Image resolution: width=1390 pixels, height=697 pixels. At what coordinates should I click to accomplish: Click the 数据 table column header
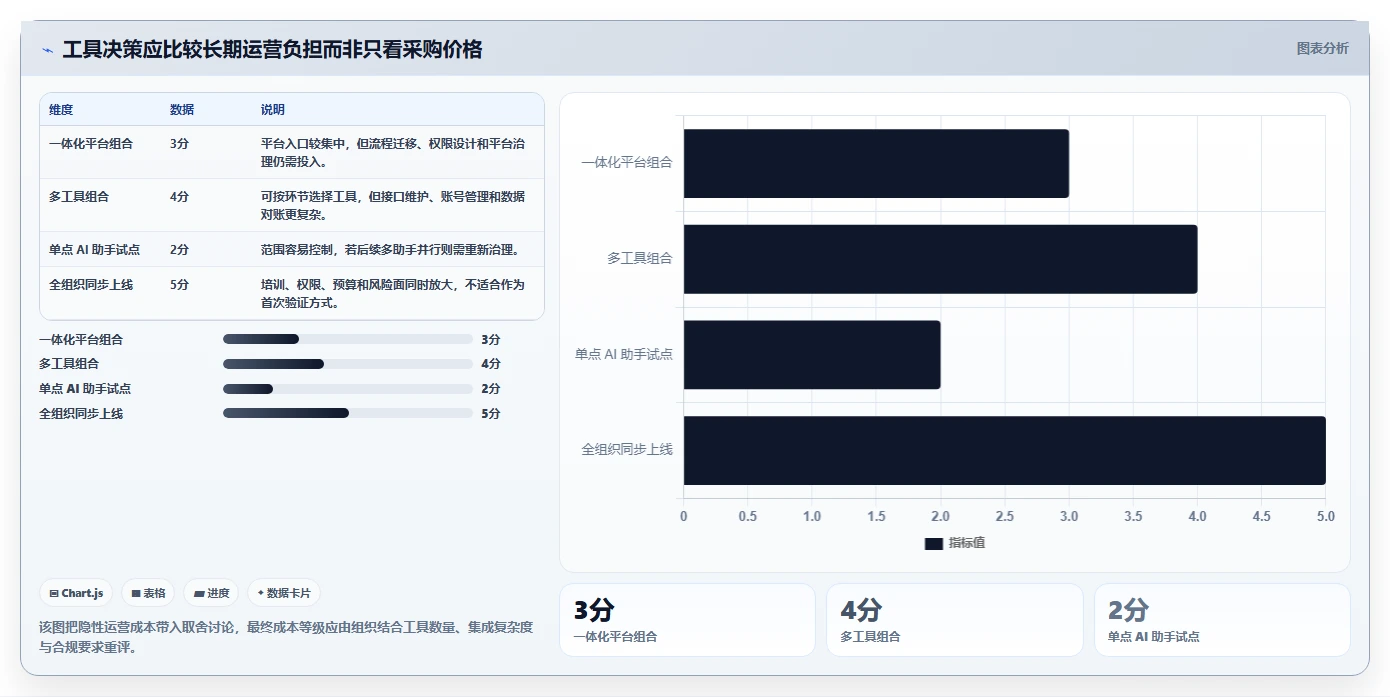click(182, 109)
